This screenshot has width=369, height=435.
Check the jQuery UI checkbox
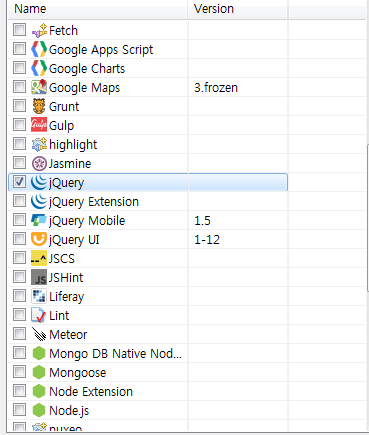pos(19,239)
